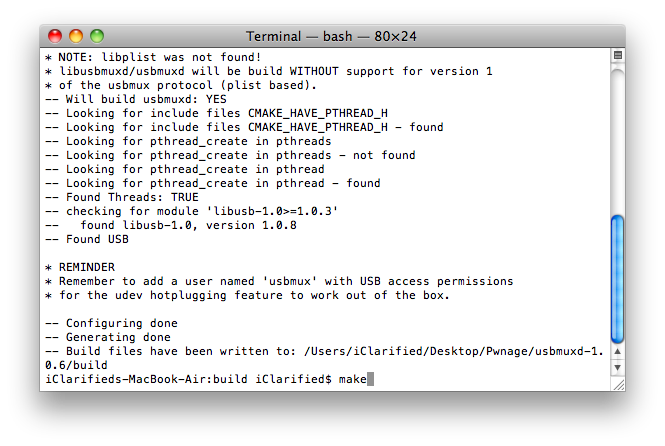
Task: Close the Terminal window with the red button
Action: (x=56, y=36)
